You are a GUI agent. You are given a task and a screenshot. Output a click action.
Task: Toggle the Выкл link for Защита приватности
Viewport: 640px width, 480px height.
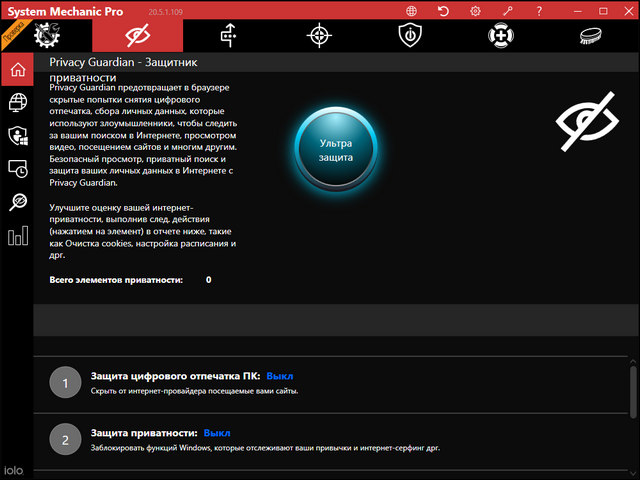pyautogui.click(x=217, y=433)
